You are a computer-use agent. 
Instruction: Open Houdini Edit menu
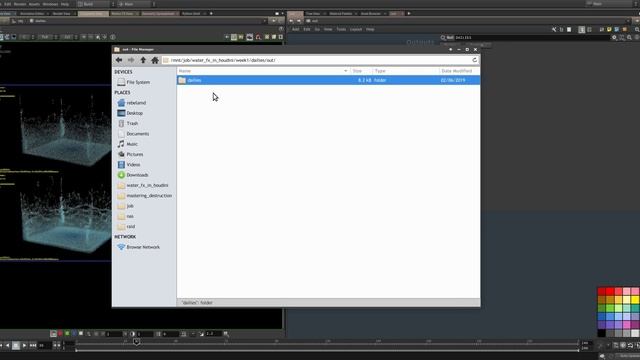click(7, 4)
